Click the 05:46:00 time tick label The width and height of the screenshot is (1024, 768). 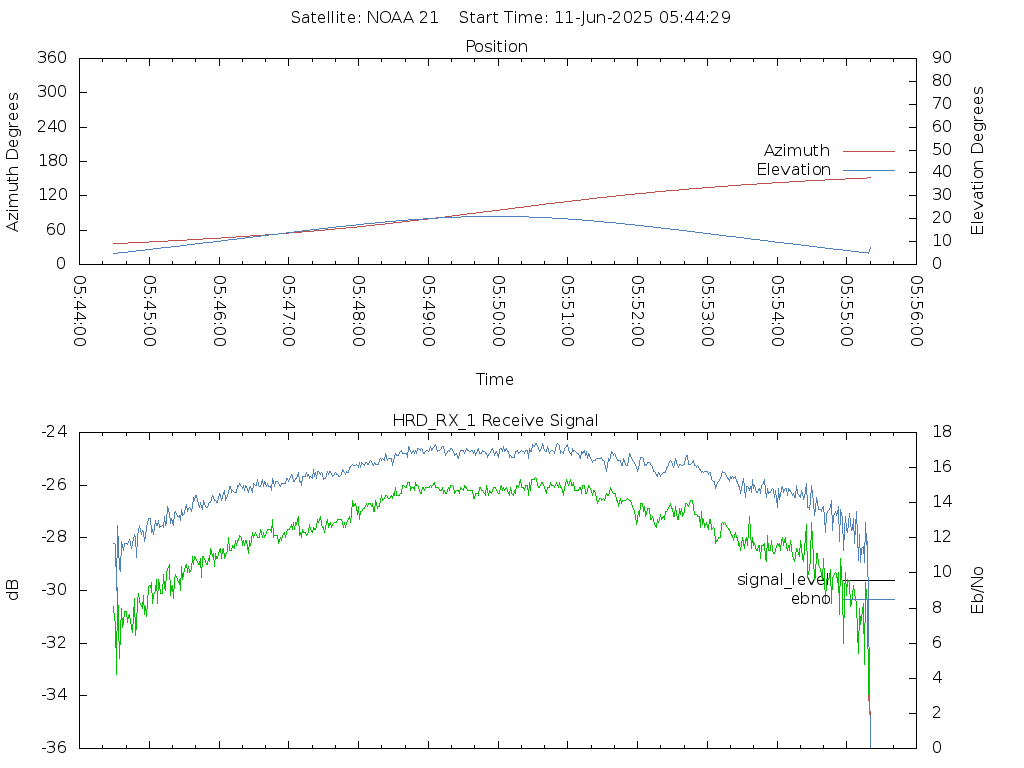[x=219, y=311]
